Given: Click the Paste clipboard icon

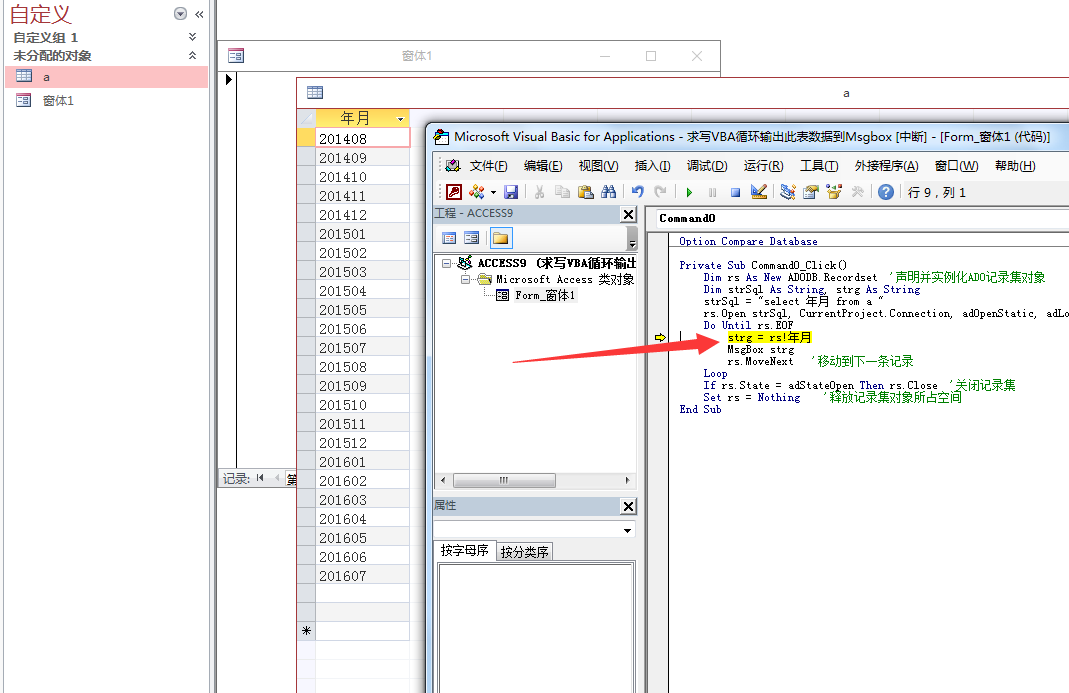Looking at the screenshot, I should 586,192.
